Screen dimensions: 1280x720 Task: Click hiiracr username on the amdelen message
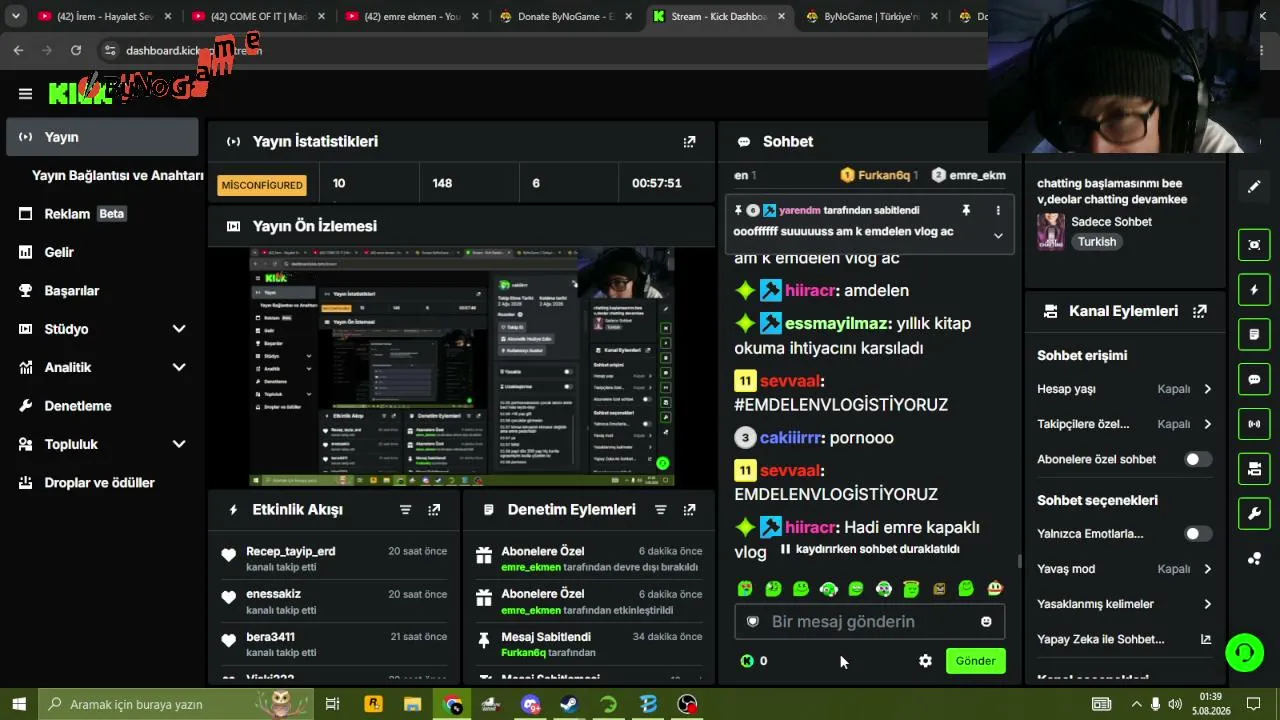812,291
